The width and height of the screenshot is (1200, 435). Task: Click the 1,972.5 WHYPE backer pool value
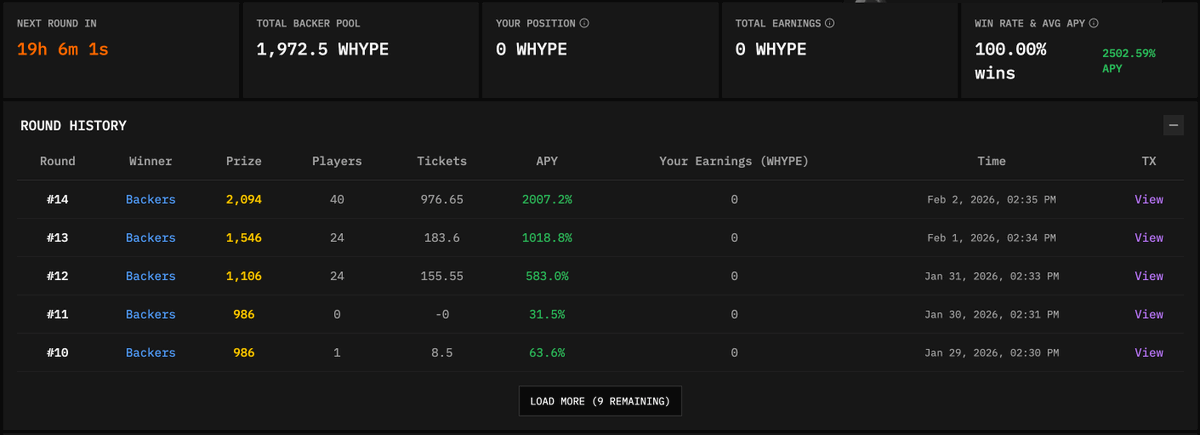[322, 48]
